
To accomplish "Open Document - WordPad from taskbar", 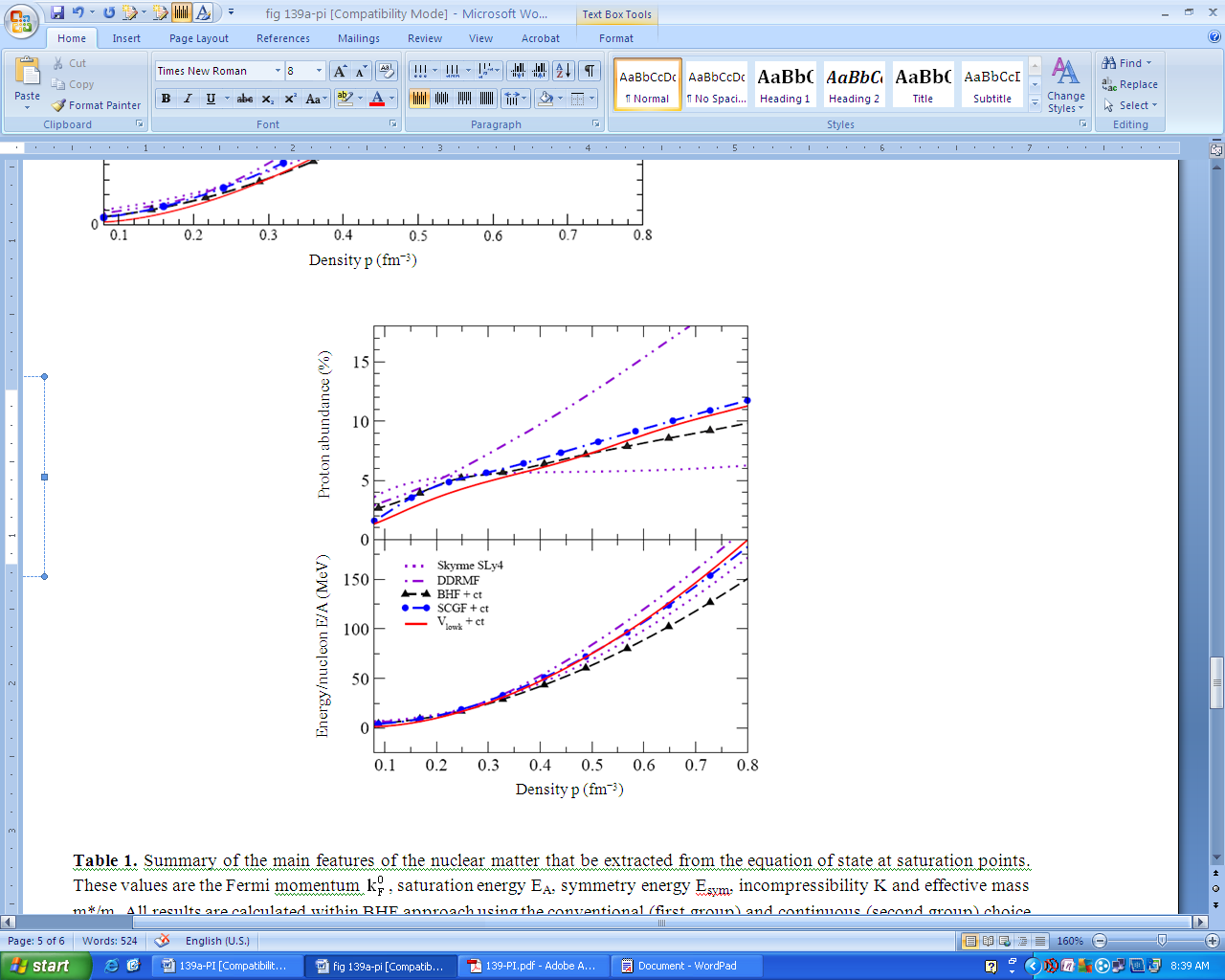I will point(686,966).
